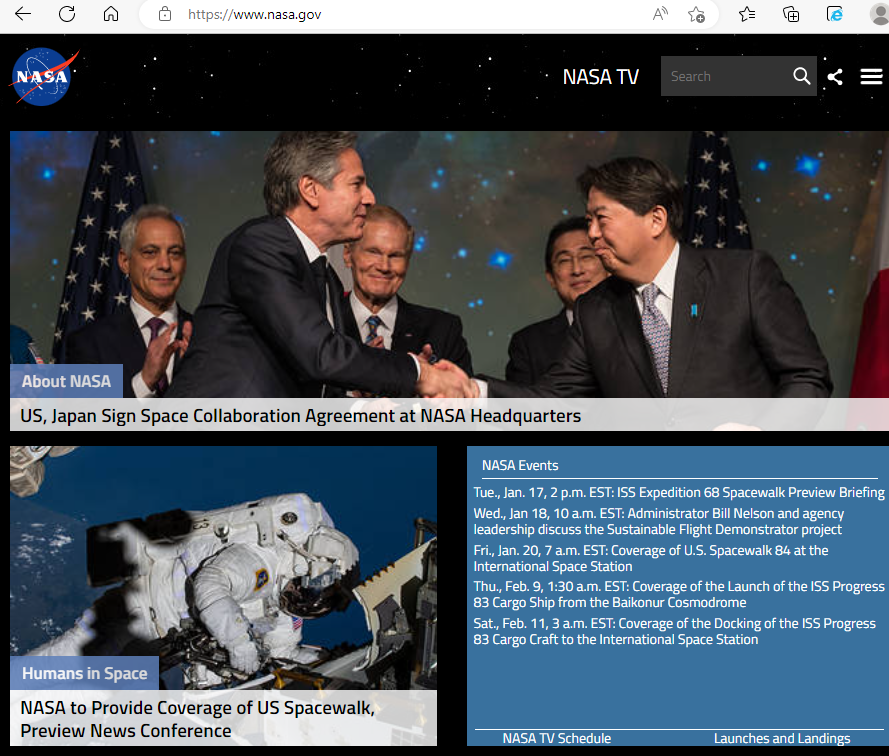Image resolution: width=889 pixels, height=756 pixels.
Task: Open Internet Explorer mode icon
Action: click(835, 14)
